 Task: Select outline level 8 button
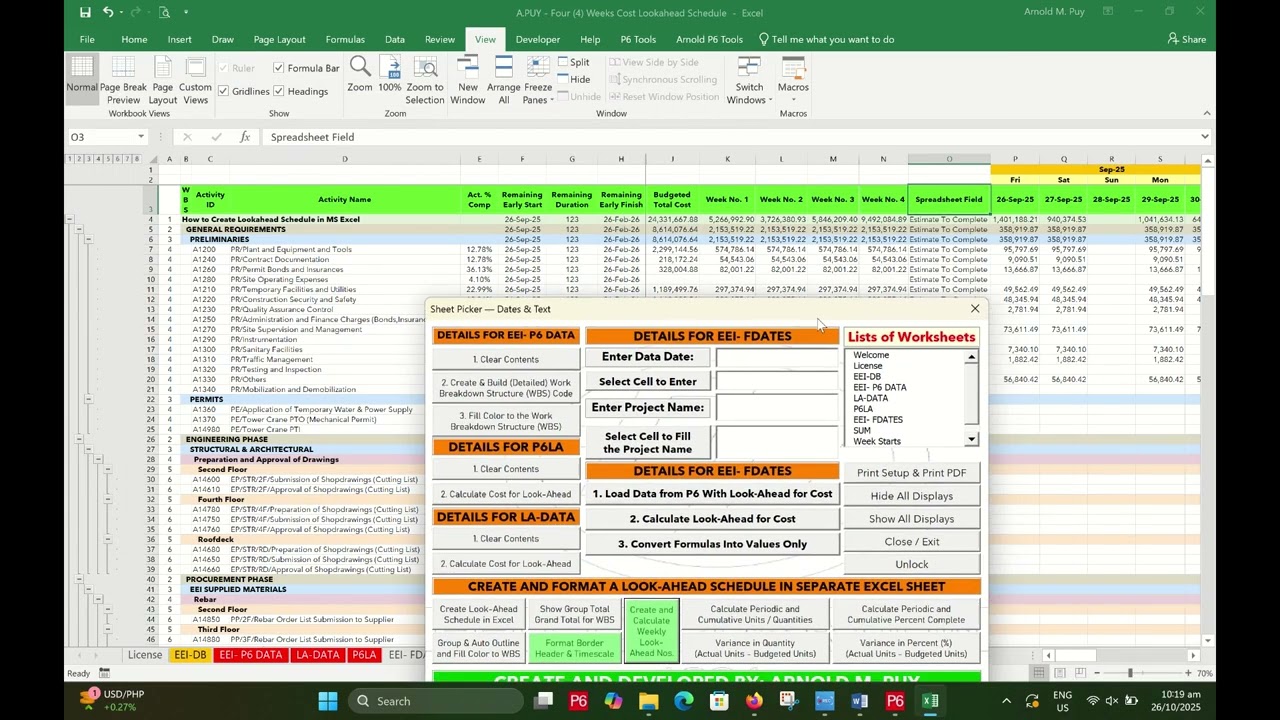click(136, 159)
